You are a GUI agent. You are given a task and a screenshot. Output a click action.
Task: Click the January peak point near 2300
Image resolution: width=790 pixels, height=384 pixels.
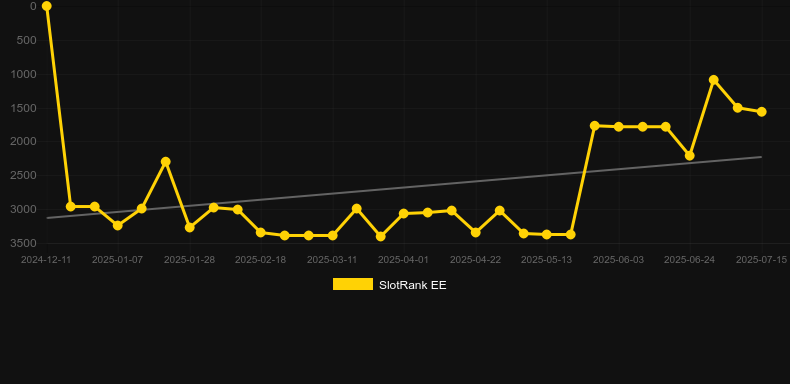165,161
